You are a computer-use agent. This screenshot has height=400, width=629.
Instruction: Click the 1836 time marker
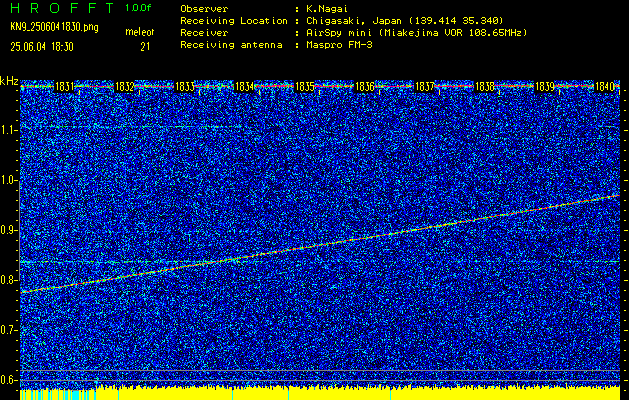[365, 86]
